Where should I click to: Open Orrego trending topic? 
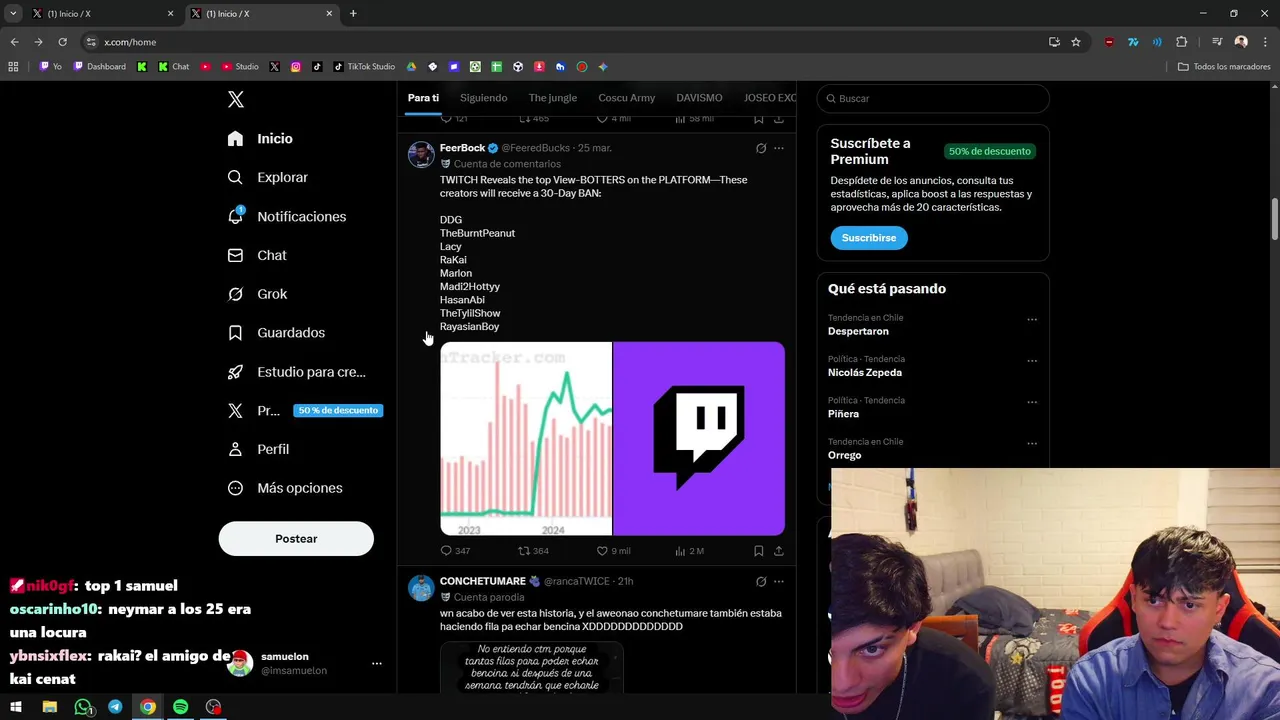pyautogui.click(x=845, y=455)
